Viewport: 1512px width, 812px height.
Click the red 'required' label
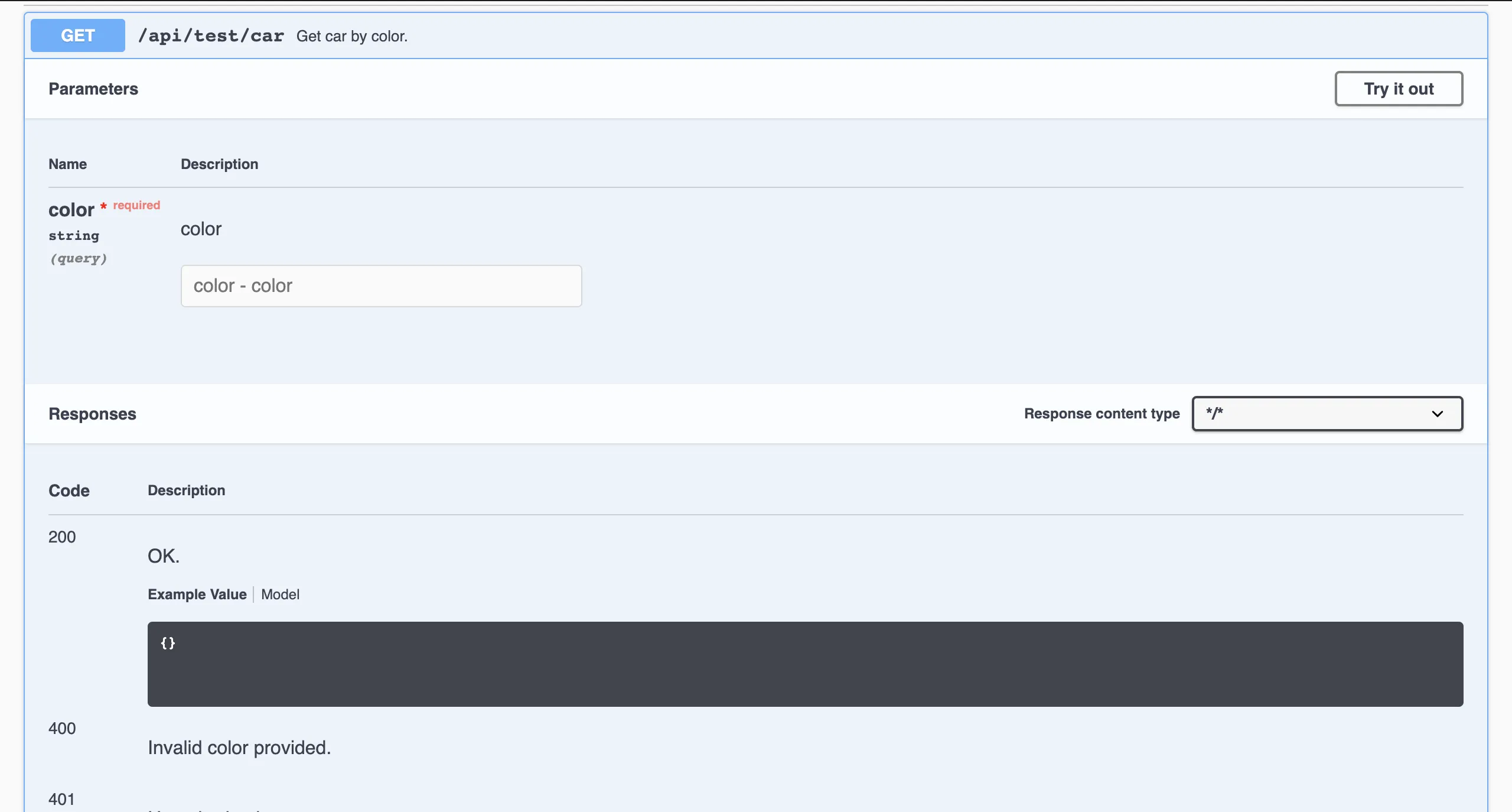[136, 205]
